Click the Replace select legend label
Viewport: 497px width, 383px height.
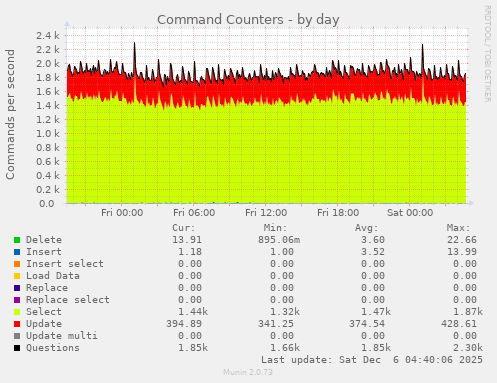tap(68, 300)
